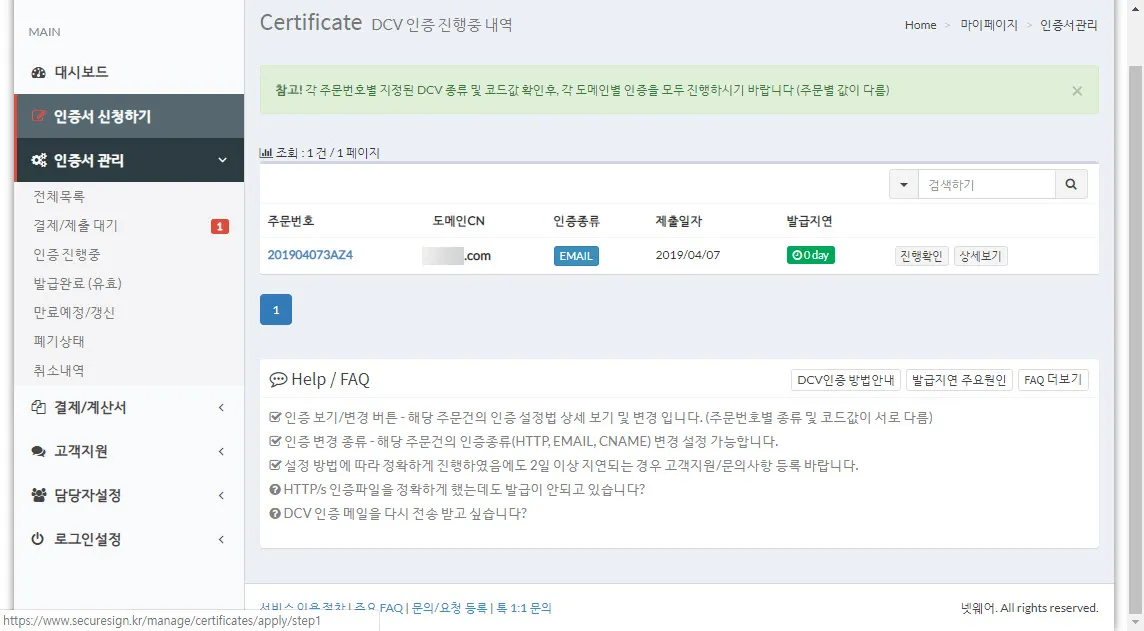Click inside the 검색하기 search field

(986, 185)
